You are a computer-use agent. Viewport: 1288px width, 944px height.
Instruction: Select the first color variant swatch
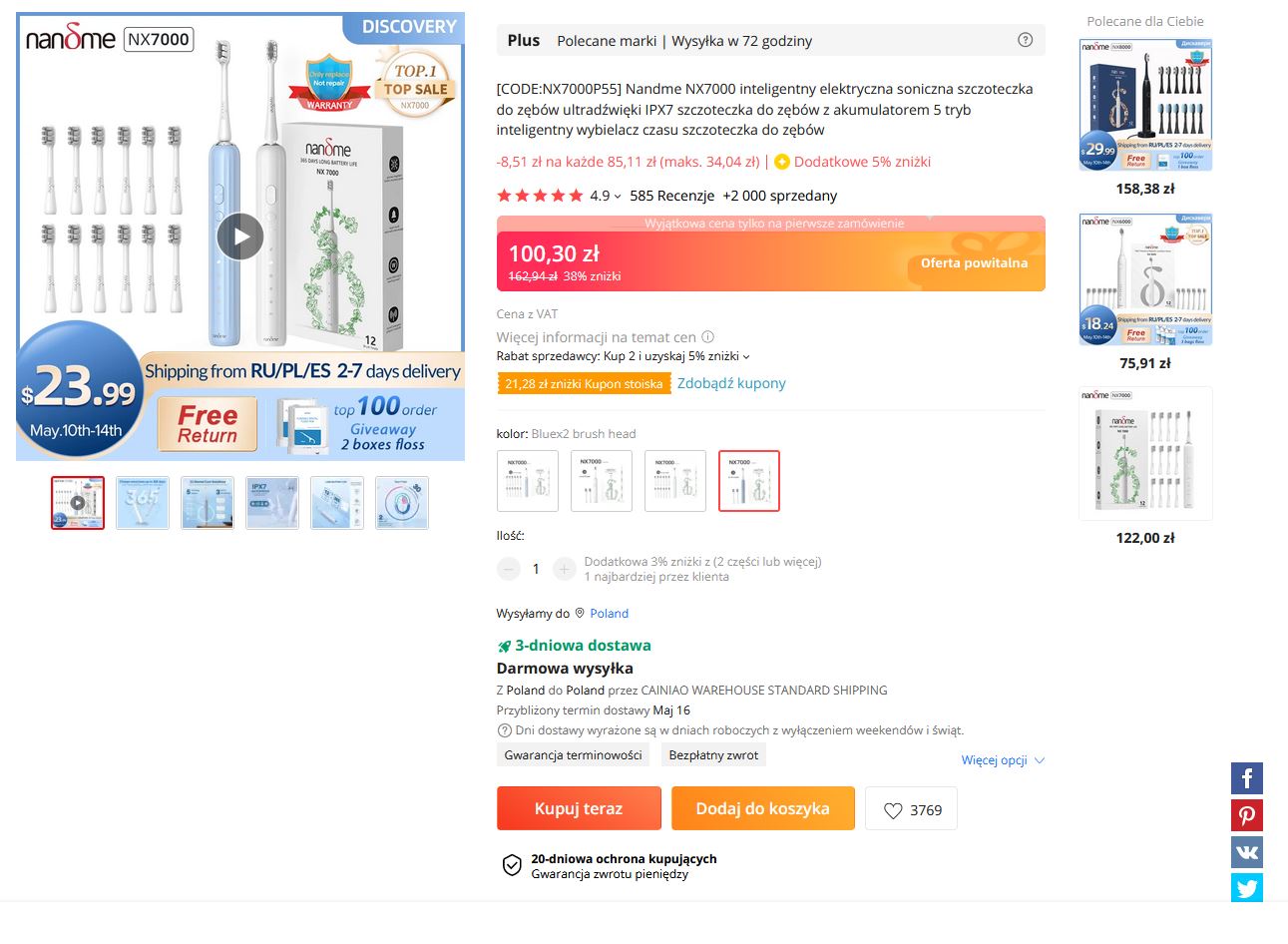[x=528, y=481]
